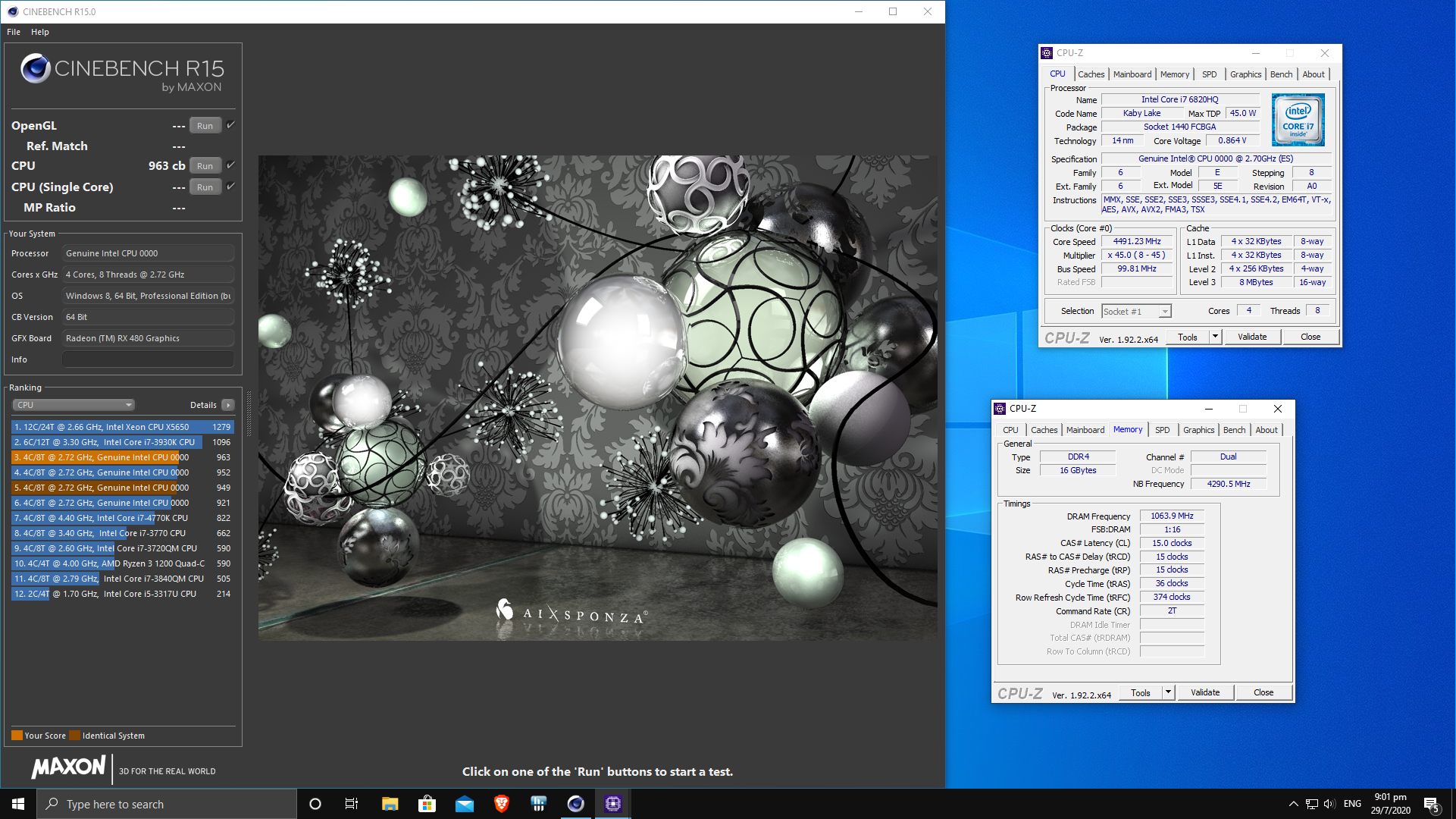This screenshot has width=1456, height=819.
Task: Click the Cinebench R15 logo sphere
Action: (35, 68)
